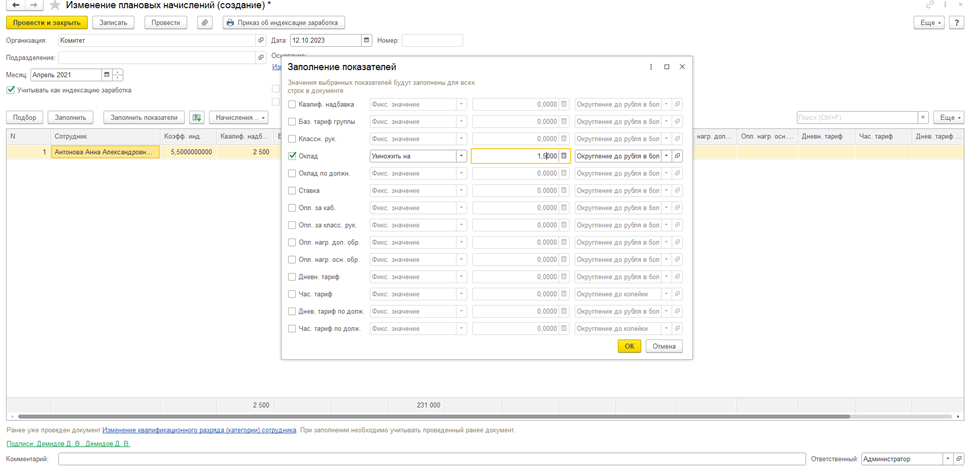
Task: Clear search field with X button
Action: pyautogui.click(x=924, y=117)
